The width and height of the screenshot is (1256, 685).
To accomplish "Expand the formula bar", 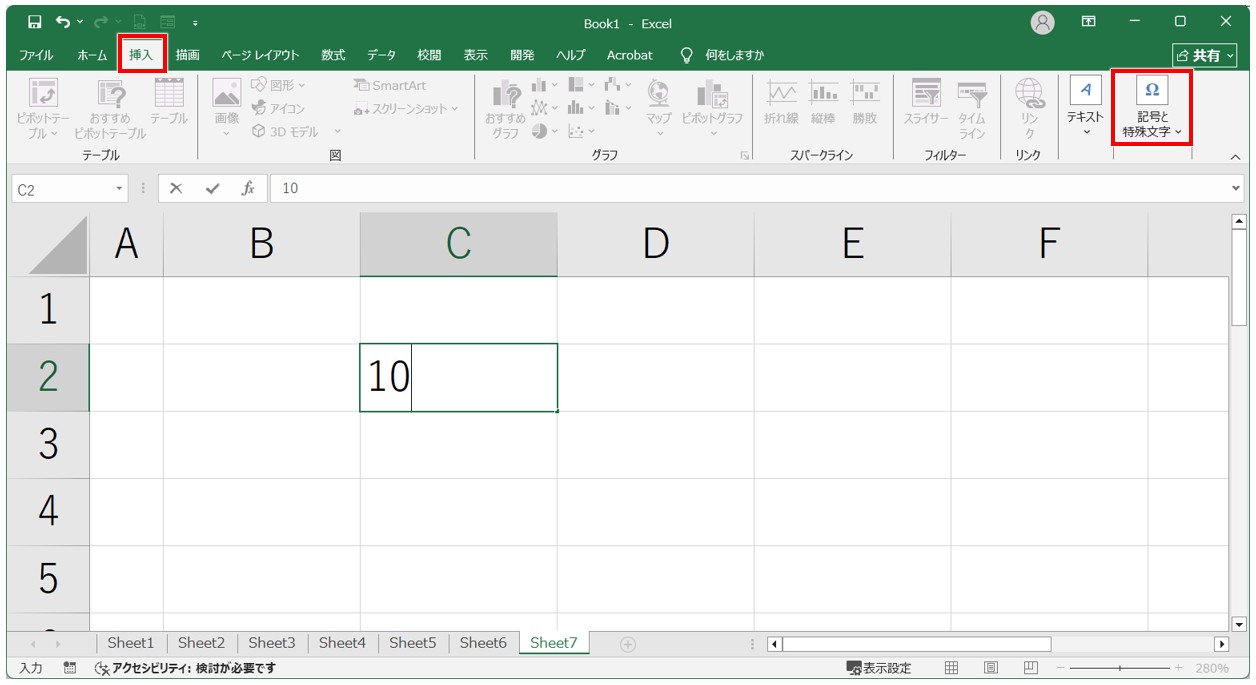I will 1236,188.
